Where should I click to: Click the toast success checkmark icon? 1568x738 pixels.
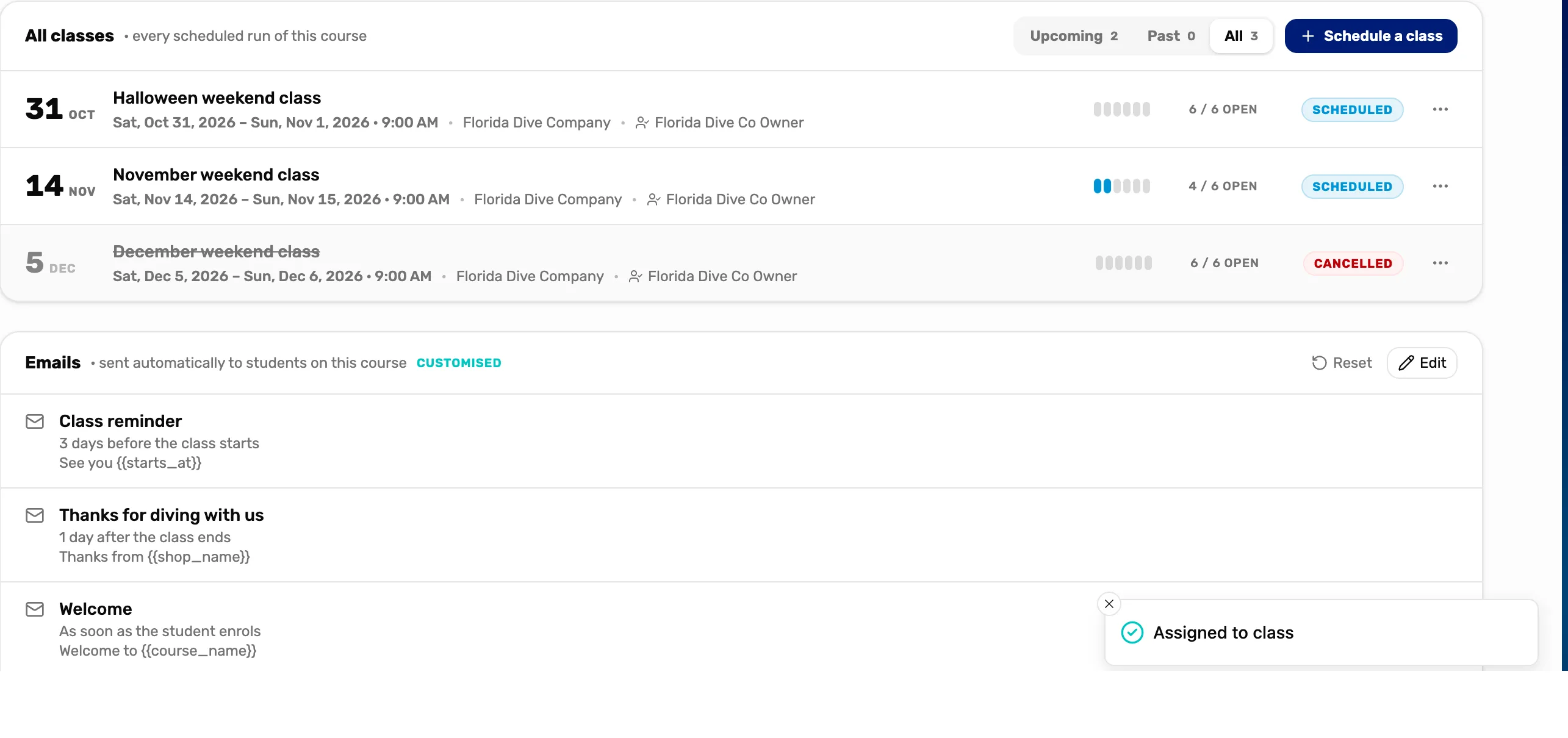click(x=1132, y=632)
